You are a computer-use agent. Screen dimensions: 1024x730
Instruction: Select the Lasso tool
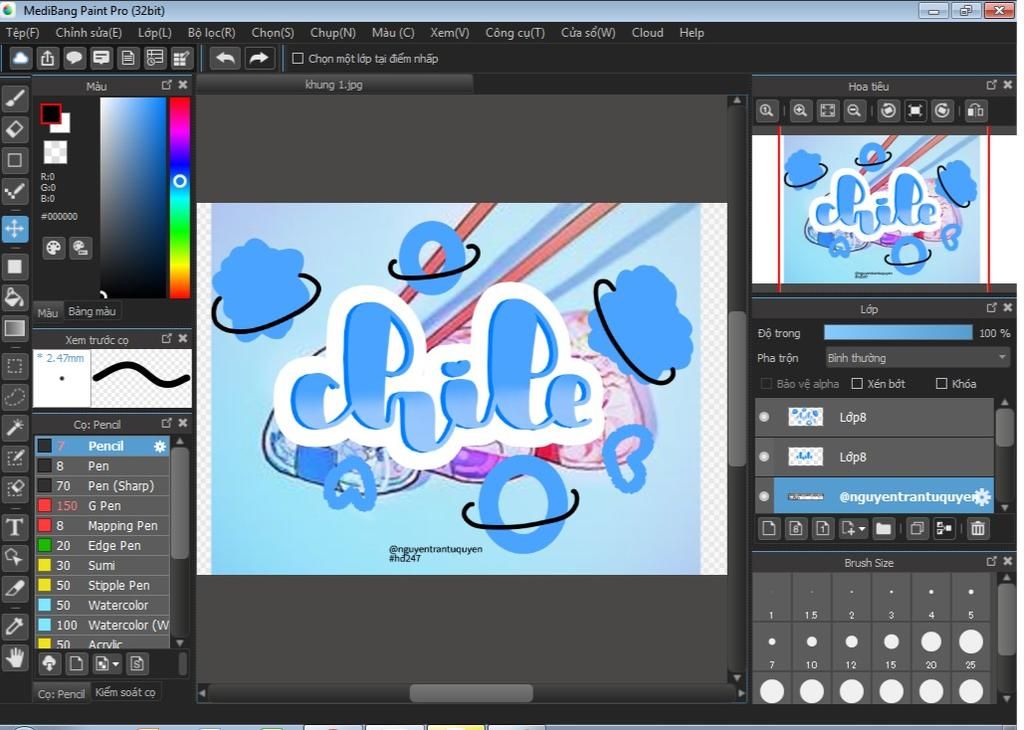[15, 396]
